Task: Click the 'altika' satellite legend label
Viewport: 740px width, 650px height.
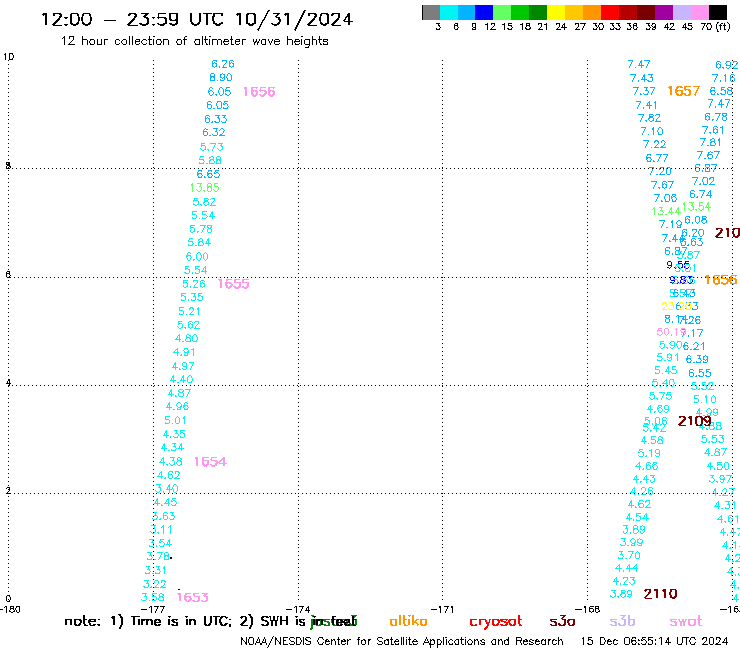Action: [x=408, y=621]
